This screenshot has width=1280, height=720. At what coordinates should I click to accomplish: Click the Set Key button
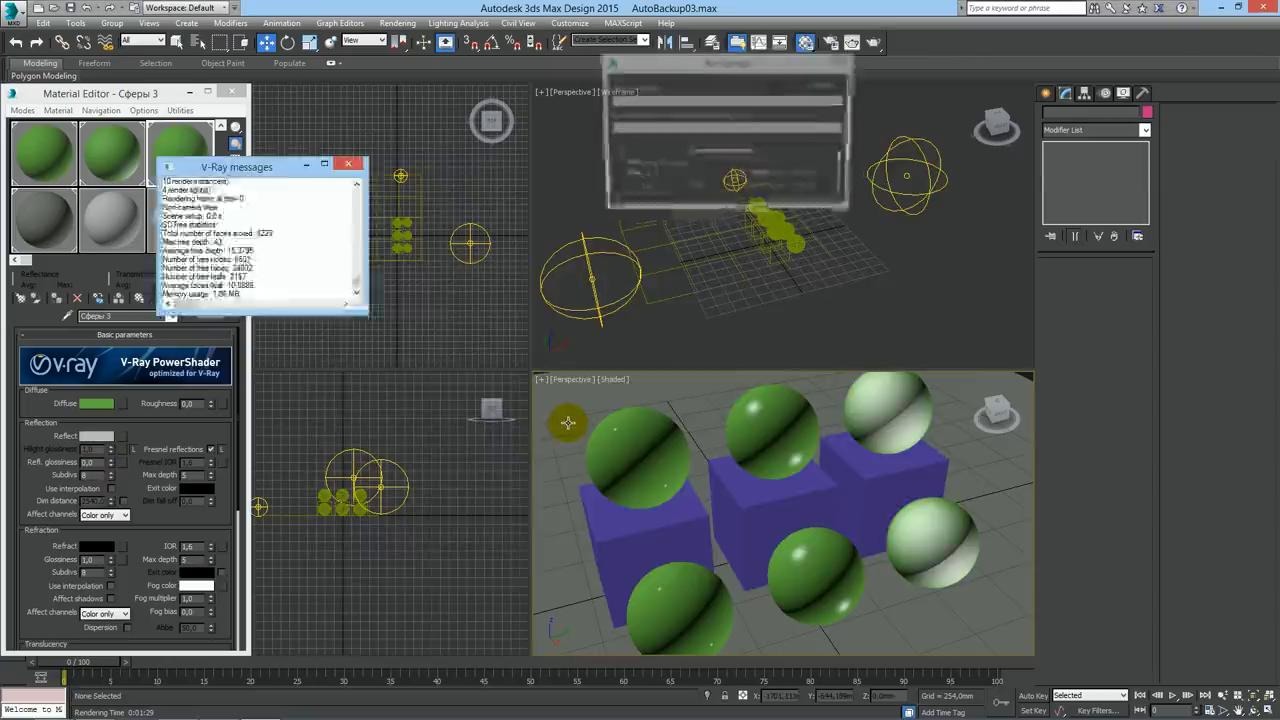tap(1033, 711)
